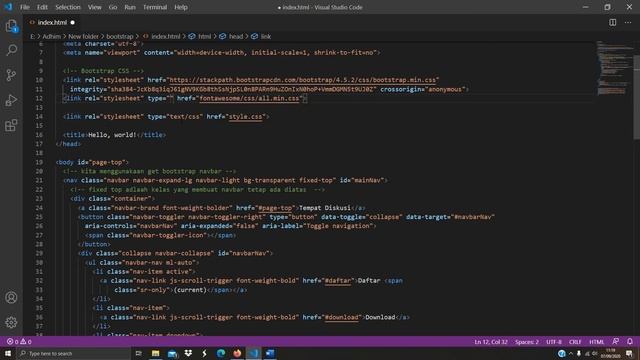Image resolution: width=640 pixels, height=360 pixels.
Task: Click the VS Code logo icon
Action: pos(8,7)
